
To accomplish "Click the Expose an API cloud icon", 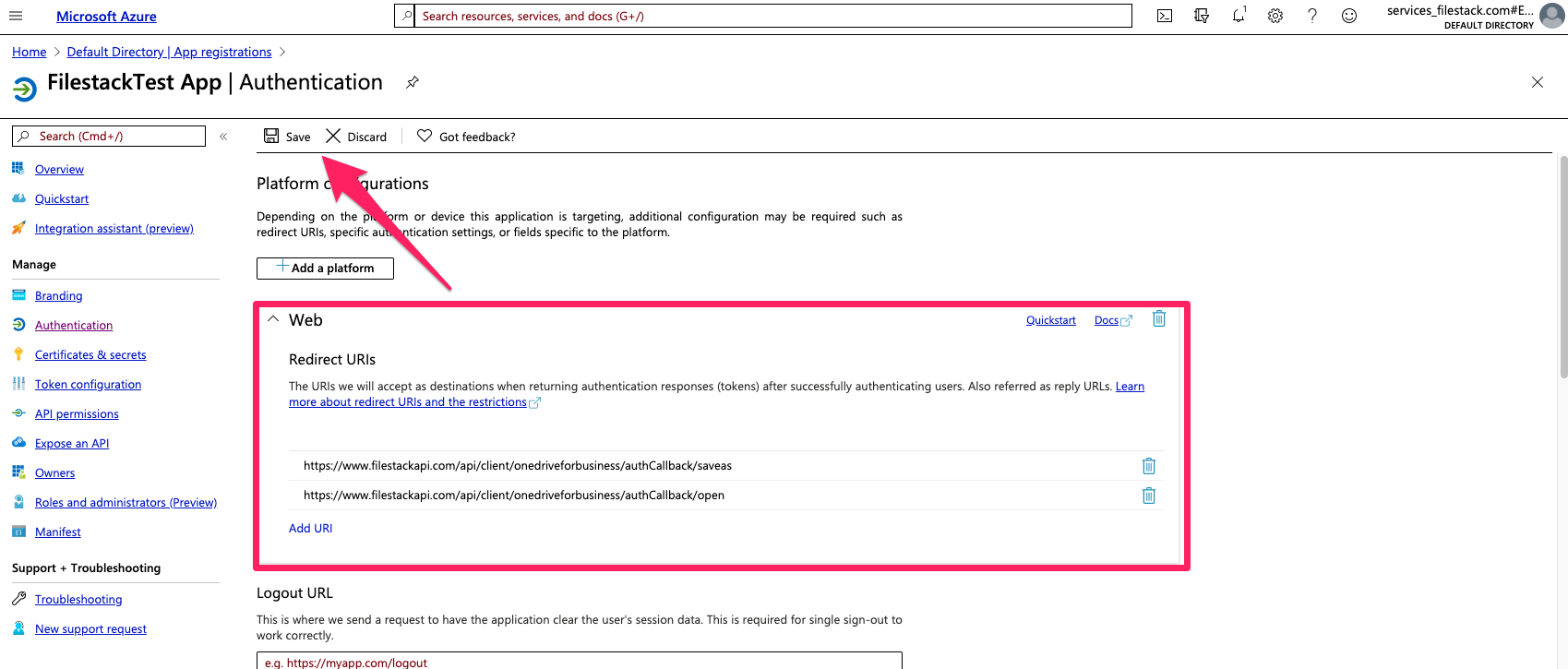I will click(18, 443).
